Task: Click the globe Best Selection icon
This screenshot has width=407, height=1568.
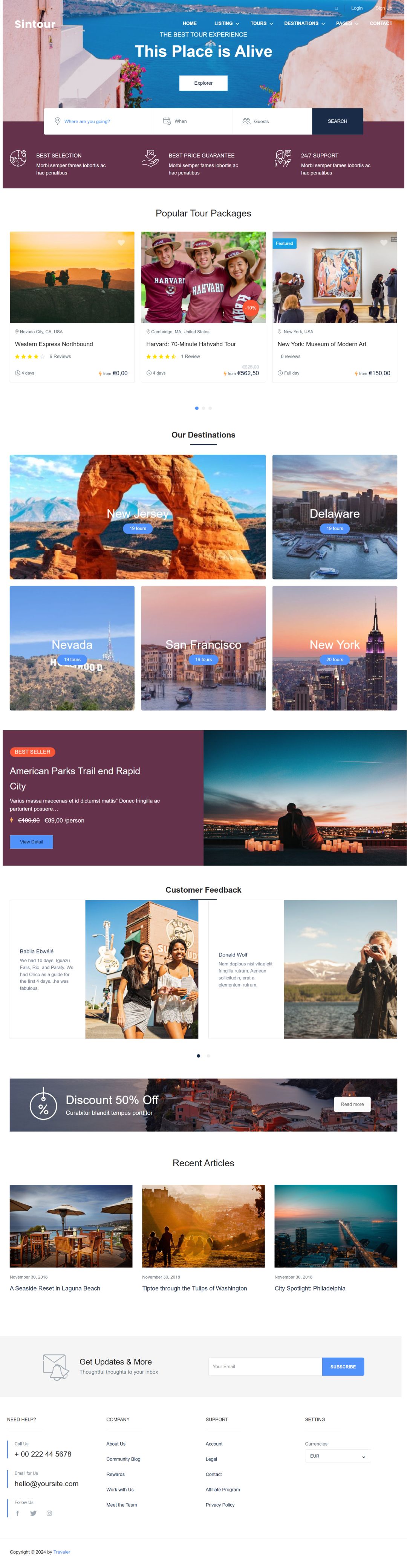Action: 18,158
